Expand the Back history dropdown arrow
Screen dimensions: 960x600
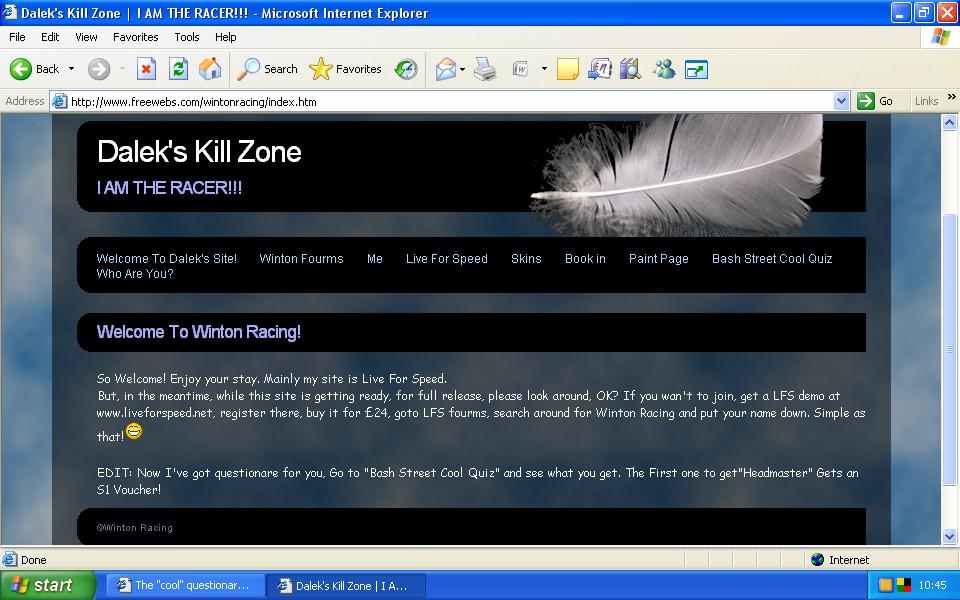pyautogui.click(x=72, y=69)
